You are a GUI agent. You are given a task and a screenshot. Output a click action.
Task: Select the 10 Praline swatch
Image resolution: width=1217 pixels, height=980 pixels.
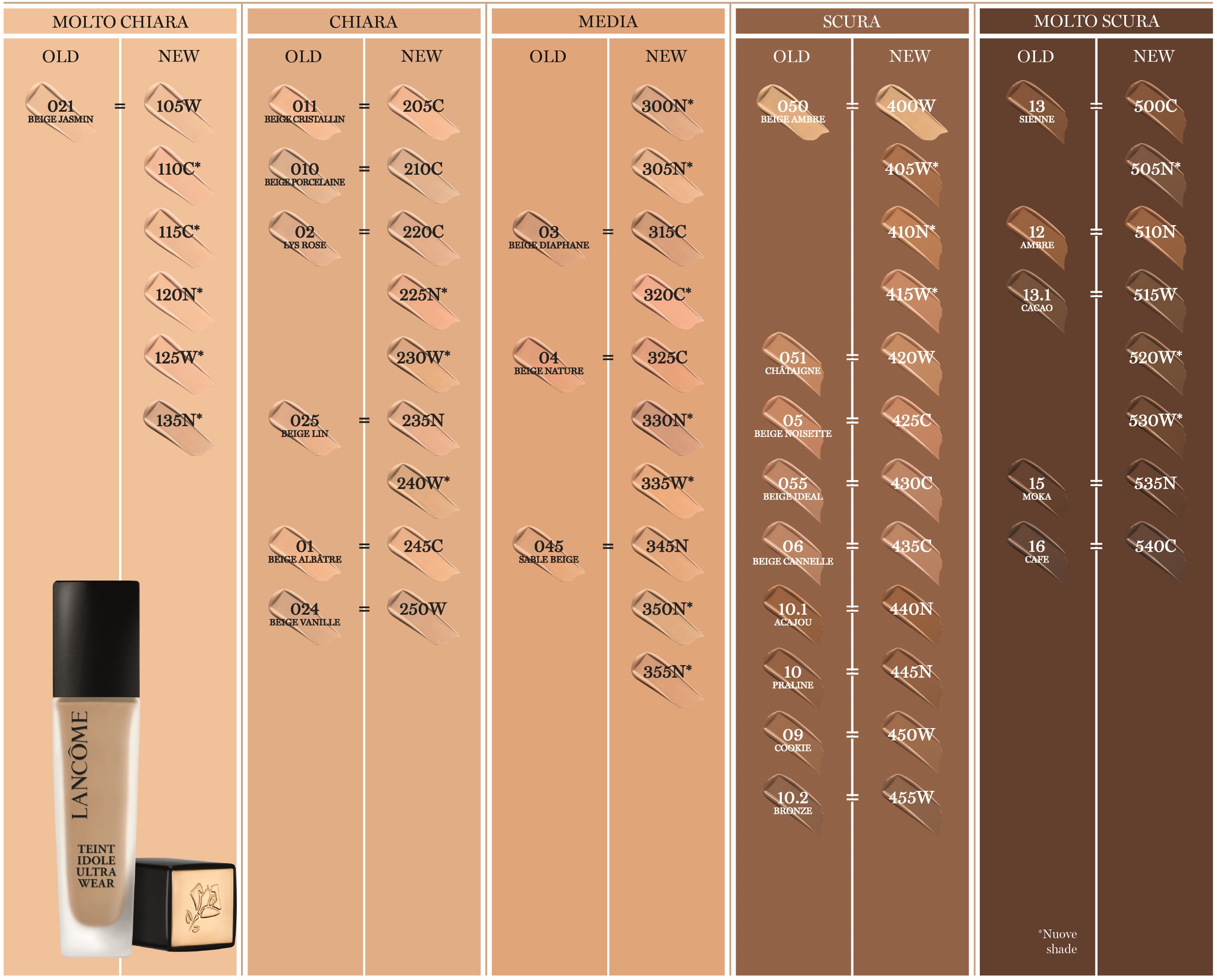[x=793, y=679]
